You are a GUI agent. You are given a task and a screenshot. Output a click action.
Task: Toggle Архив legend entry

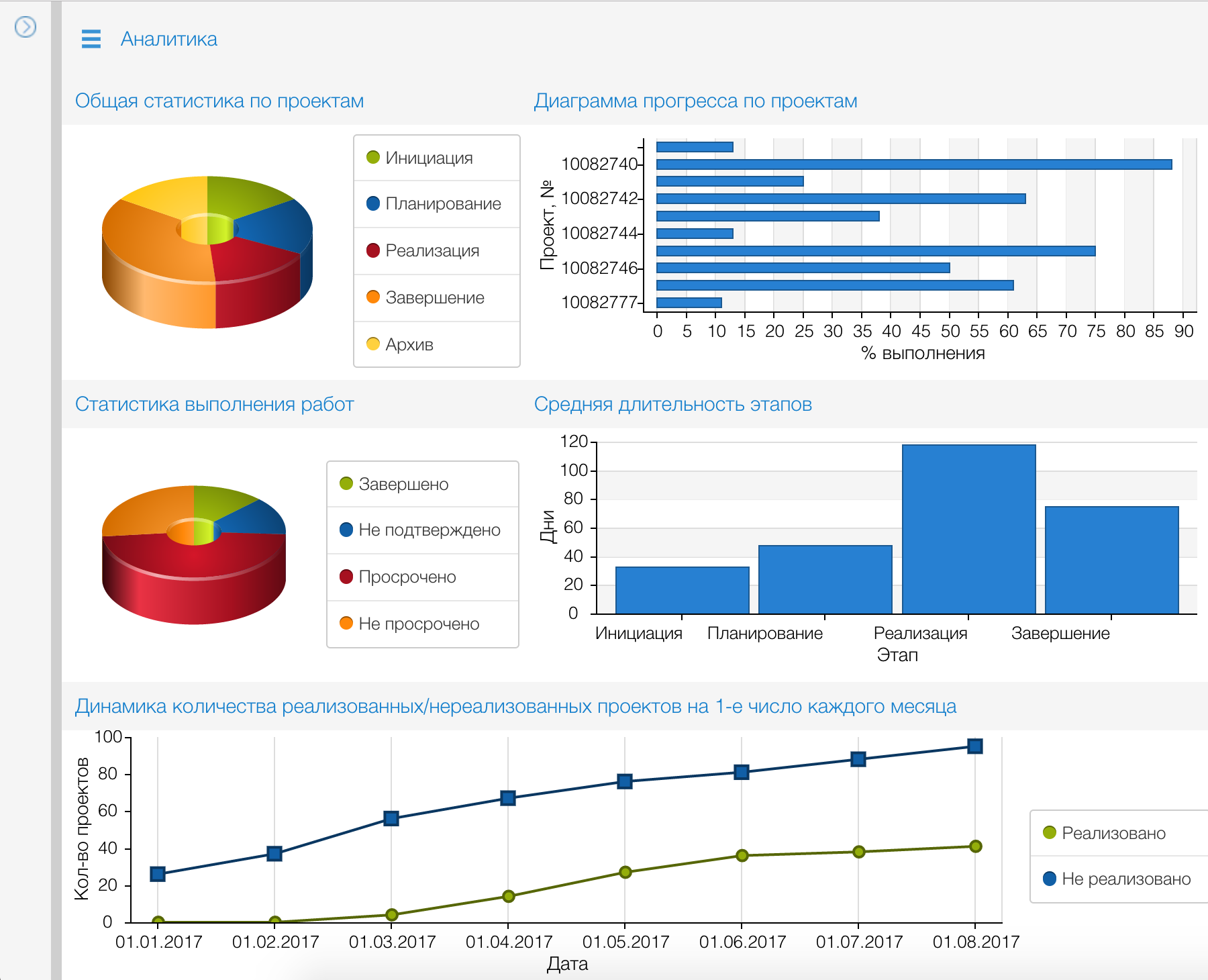(x=409, y=344)
